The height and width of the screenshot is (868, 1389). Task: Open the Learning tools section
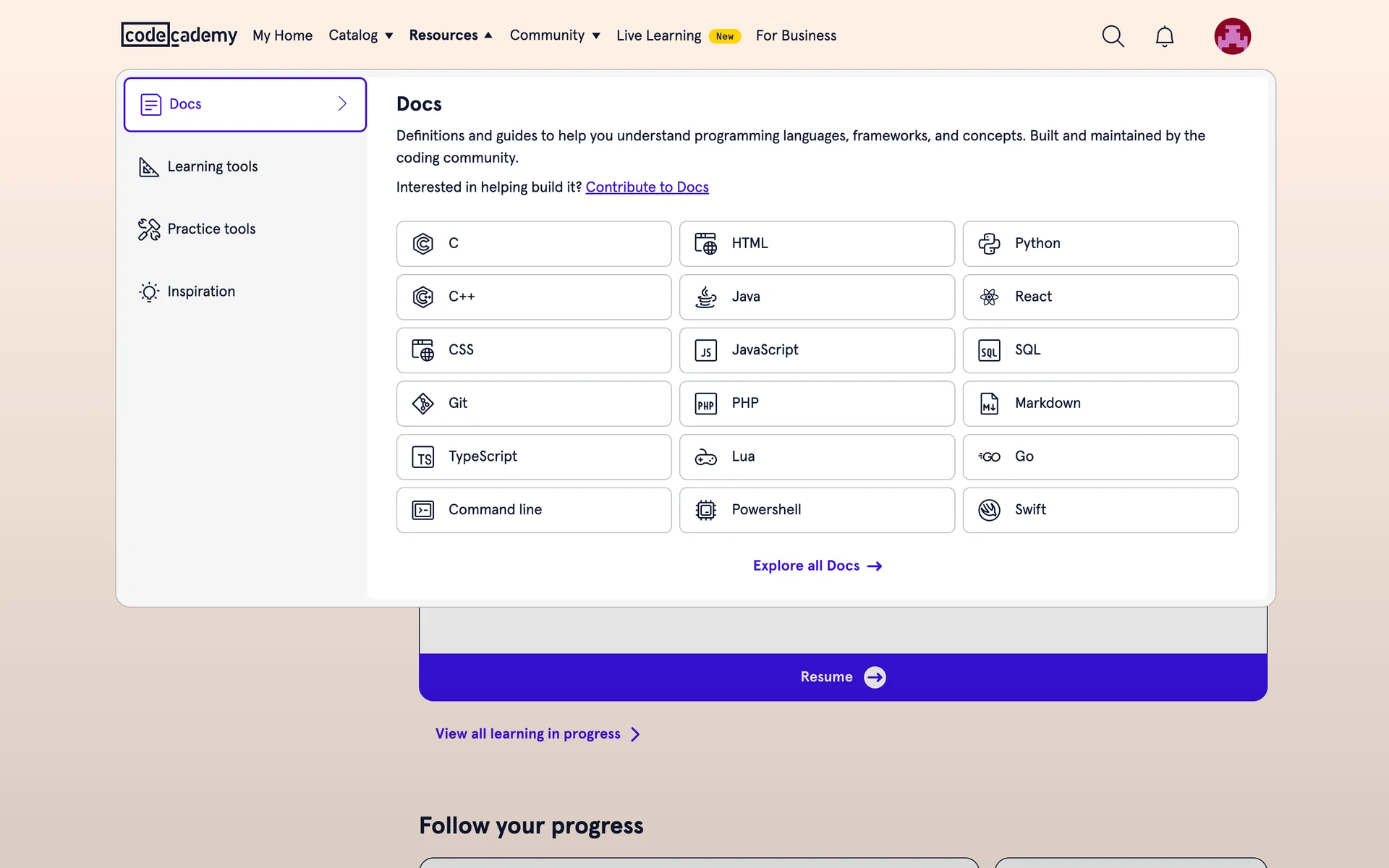point(213,167)
